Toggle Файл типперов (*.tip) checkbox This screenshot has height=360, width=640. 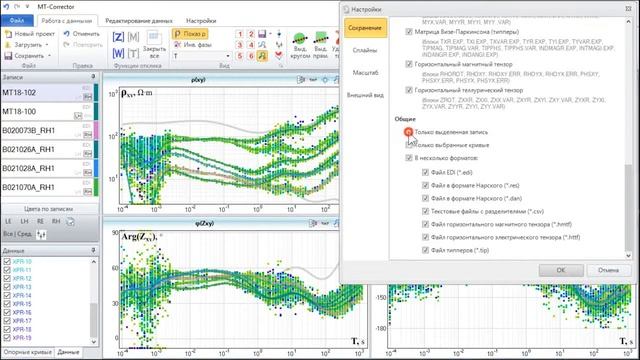(425, 250)
